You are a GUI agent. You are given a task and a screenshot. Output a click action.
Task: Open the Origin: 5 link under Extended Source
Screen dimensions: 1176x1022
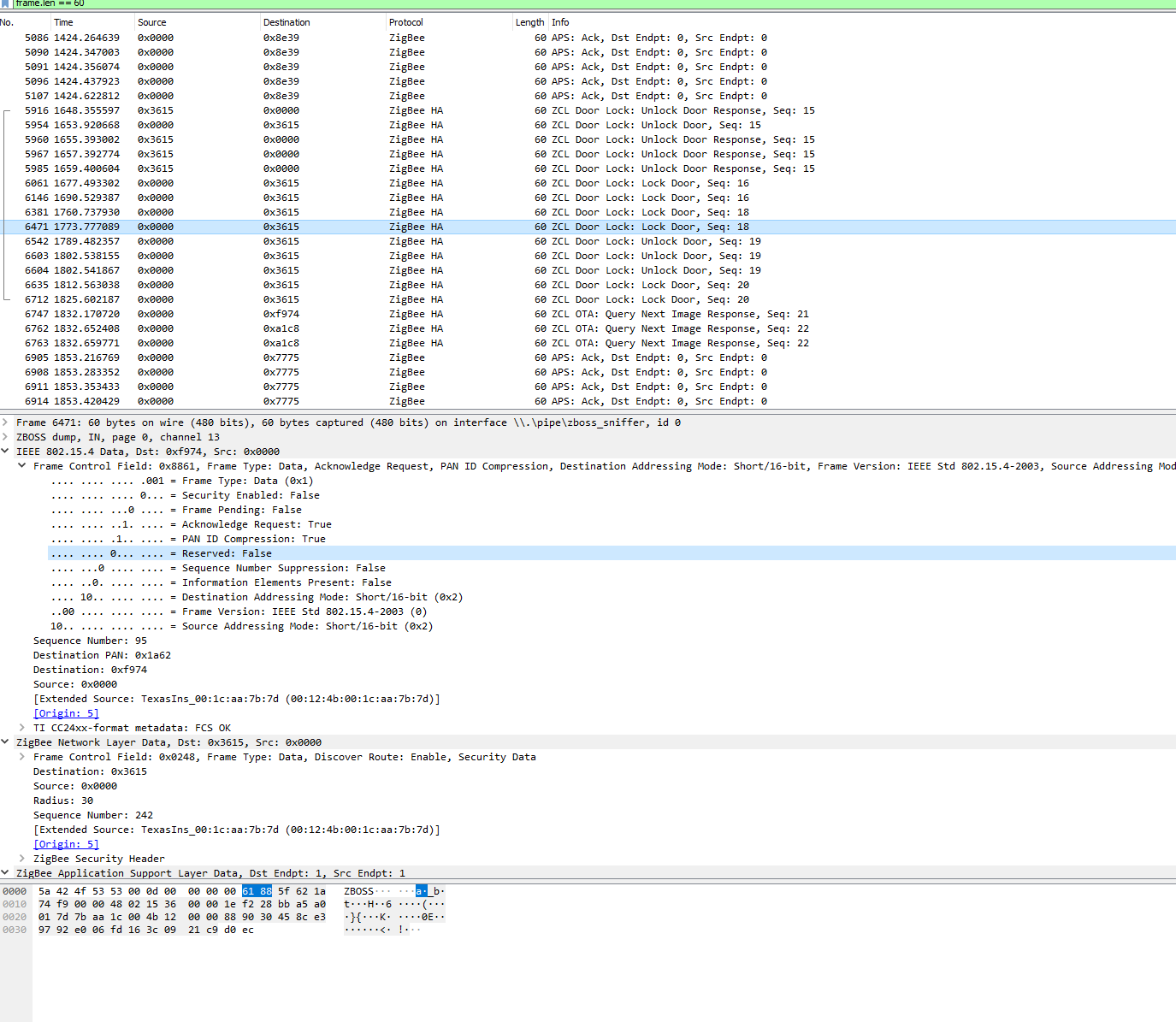coord(66,712)
